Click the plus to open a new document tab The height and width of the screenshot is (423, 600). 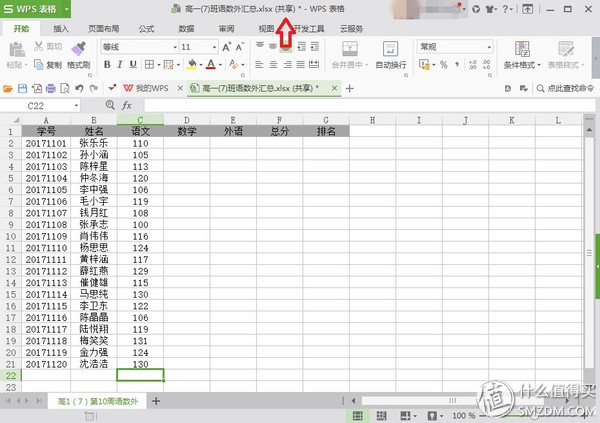(349, 89)
